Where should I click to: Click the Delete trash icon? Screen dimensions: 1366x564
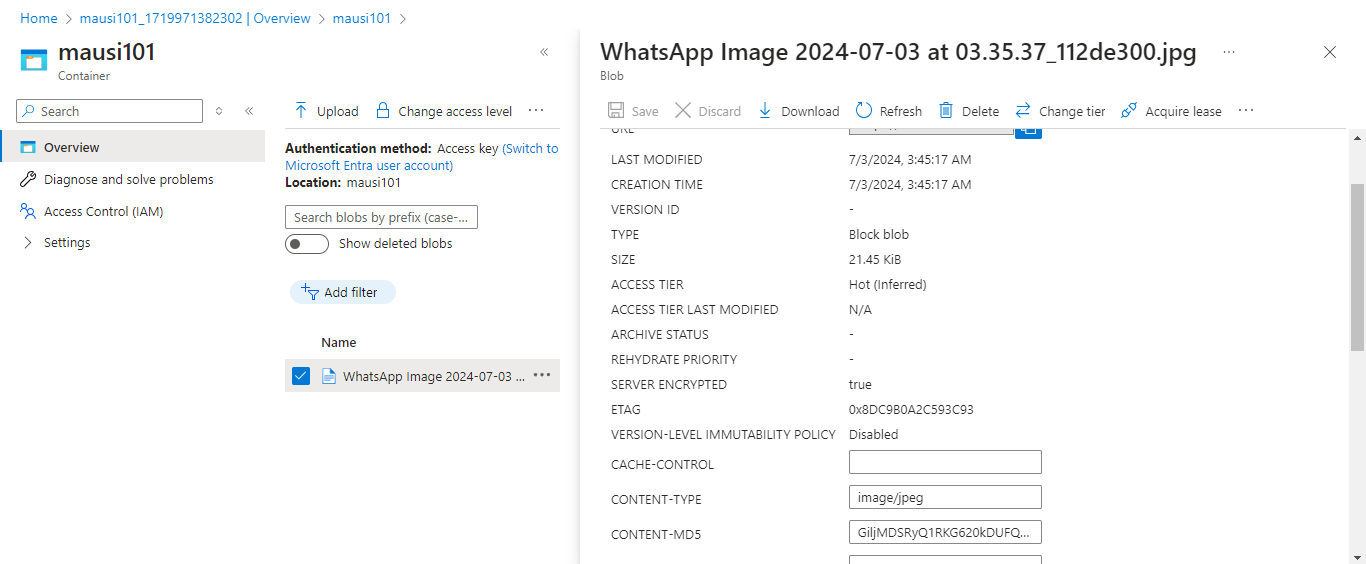(x=944, y=111)
